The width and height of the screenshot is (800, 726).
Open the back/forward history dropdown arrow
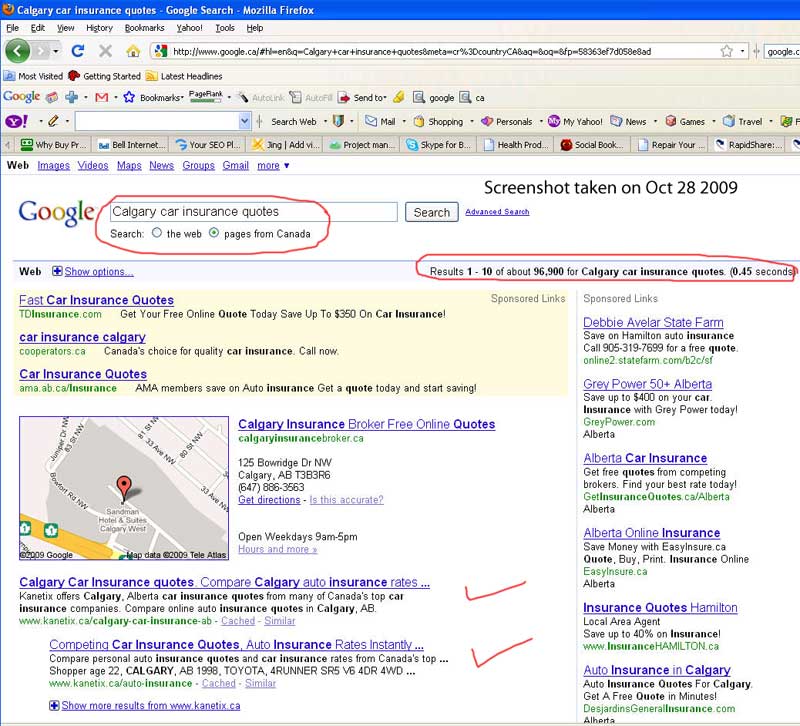click(x=56, y=51)
